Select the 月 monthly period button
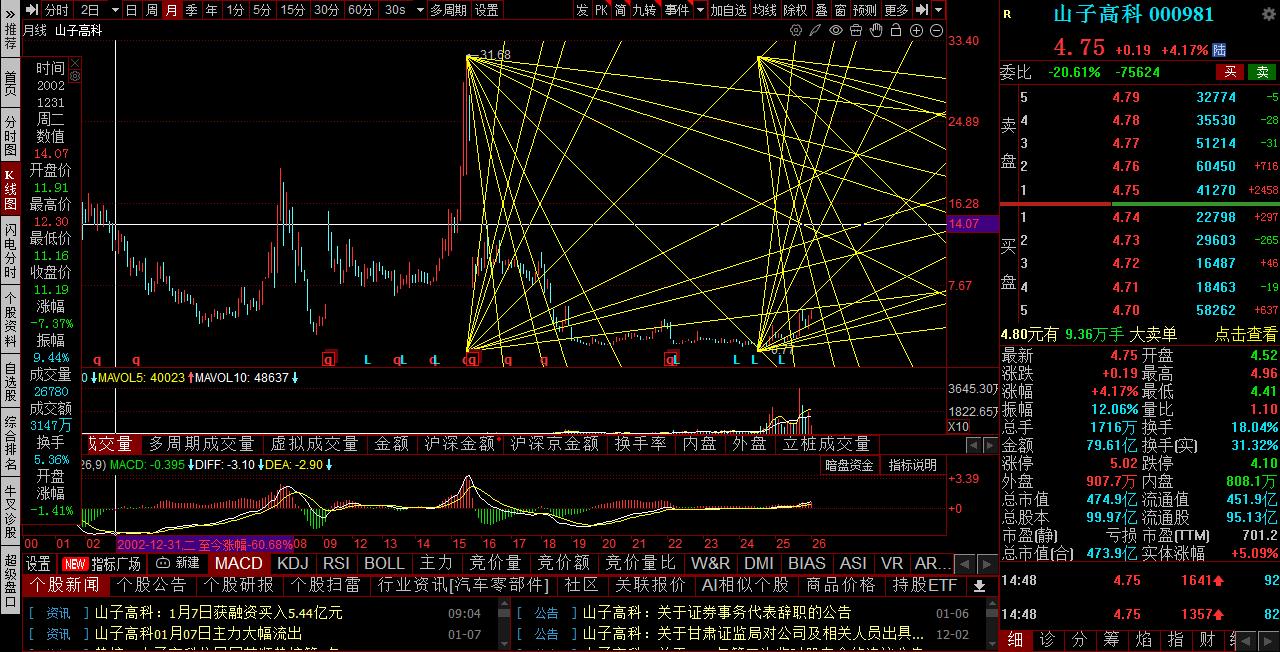 point(171,10)
